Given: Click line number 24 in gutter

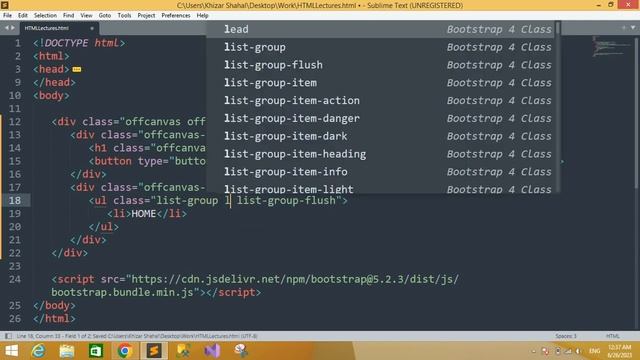Looking at the screenshot, I should [15, 279].
